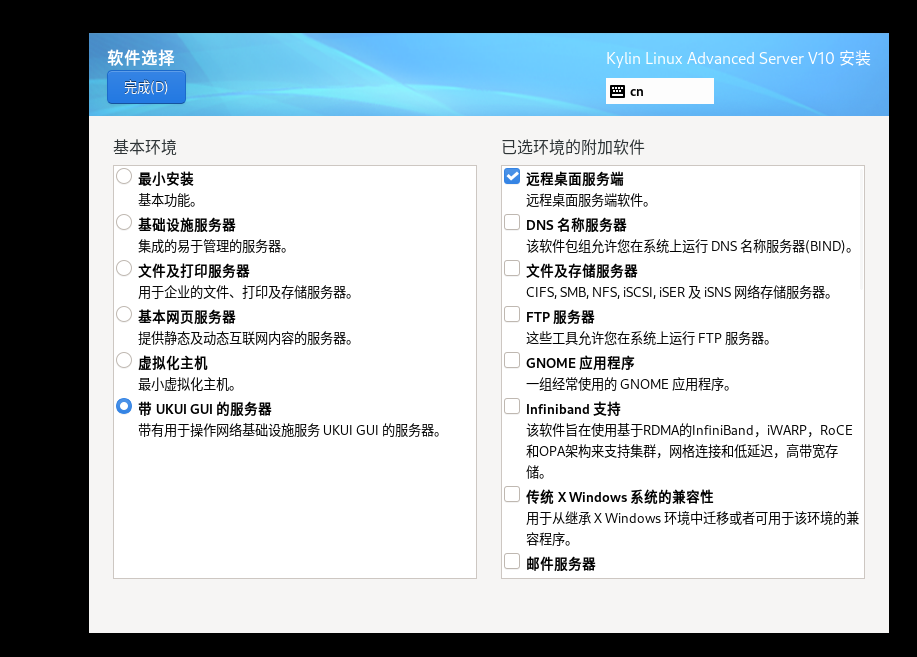The width and height of the screenshot is (917, 657).
Task: Open the cn keyboard layout indicator
Action: (x=660, y=91)
